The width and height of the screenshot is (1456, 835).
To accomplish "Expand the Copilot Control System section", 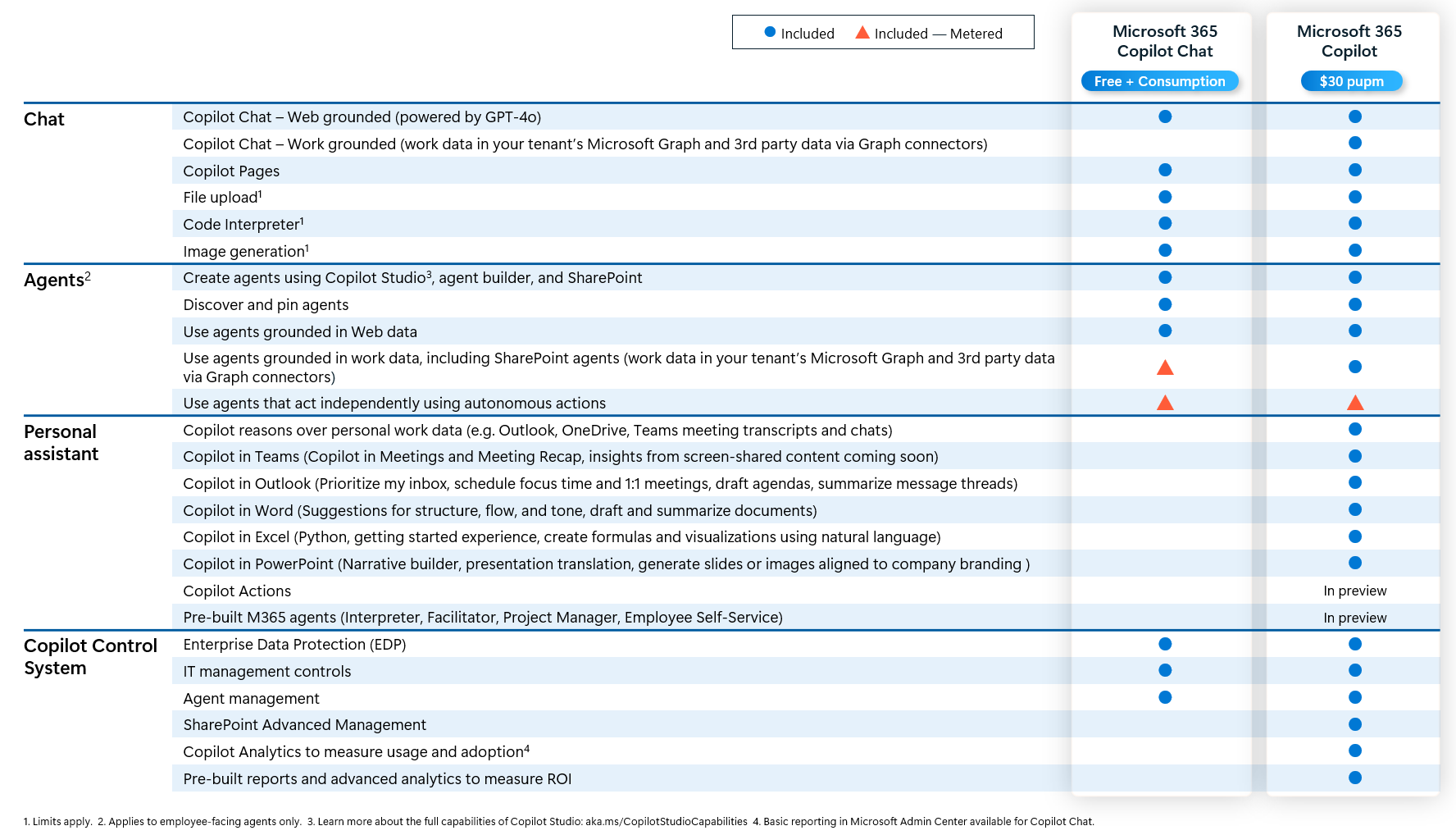I will [x=90, y=656].
